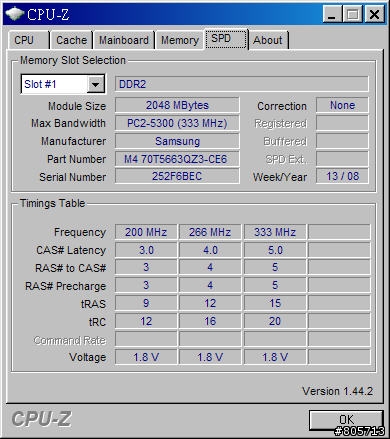Viewport: 390px width, 439px height.
Task: Click the CPU-Z title bar icon
Action: pos(14,14)
